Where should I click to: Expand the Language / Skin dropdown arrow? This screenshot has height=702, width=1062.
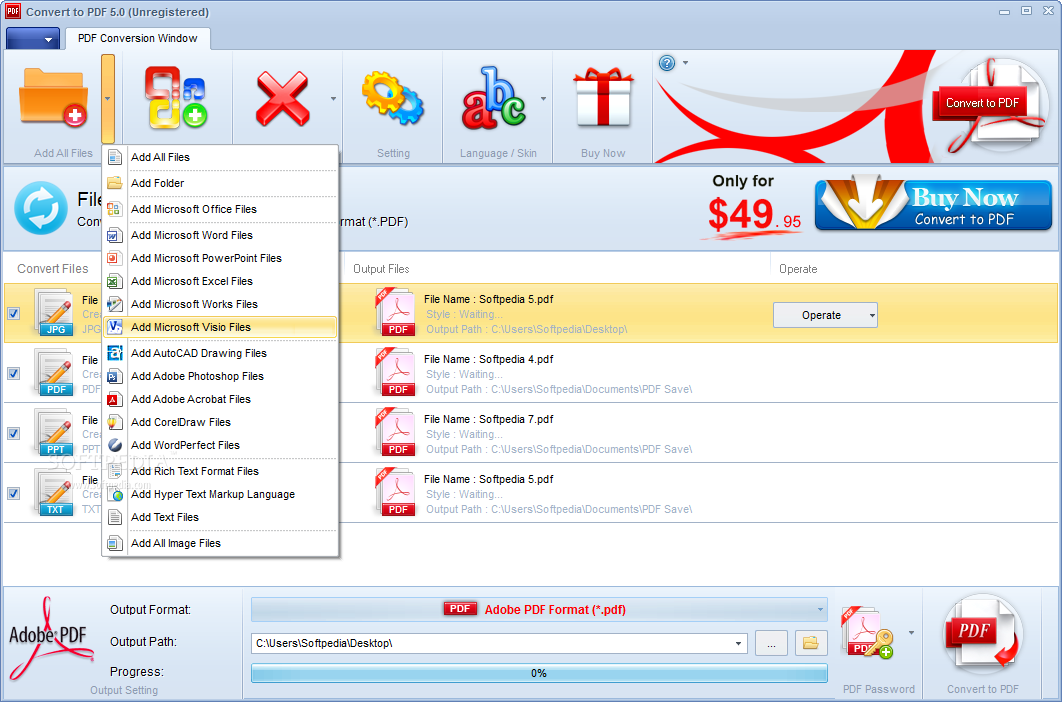(x=543, y=99)
